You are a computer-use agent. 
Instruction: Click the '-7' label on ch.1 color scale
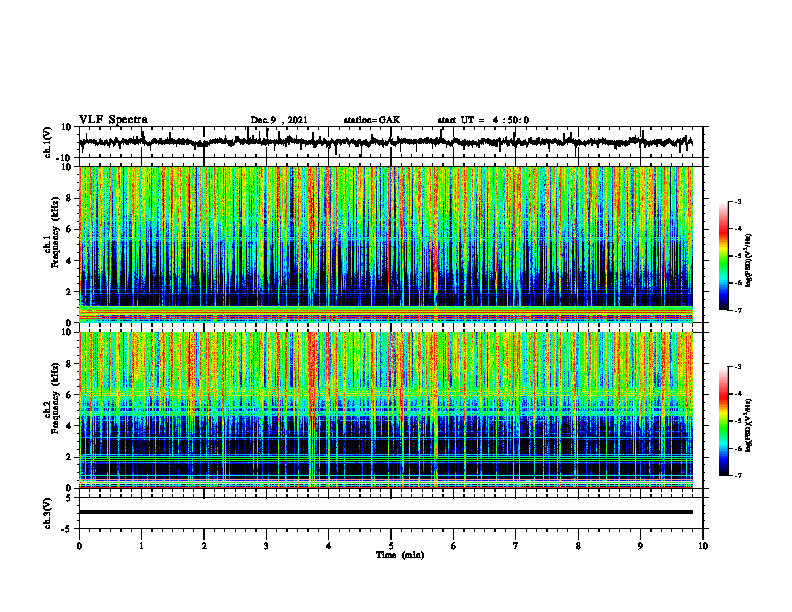click(737, 310)
